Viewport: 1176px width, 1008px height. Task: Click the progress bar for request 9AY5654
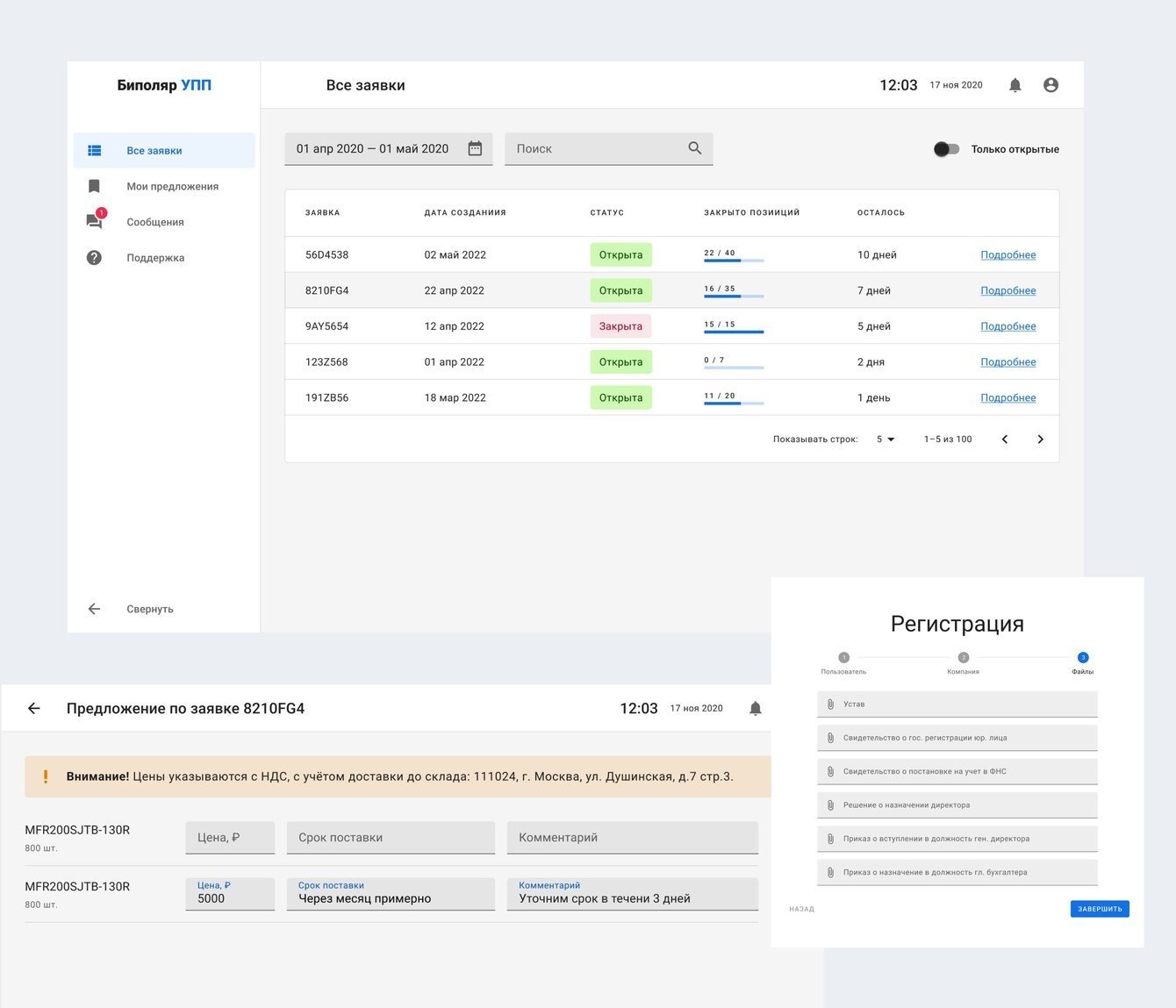pyautogui.click(x=734, y=332)
